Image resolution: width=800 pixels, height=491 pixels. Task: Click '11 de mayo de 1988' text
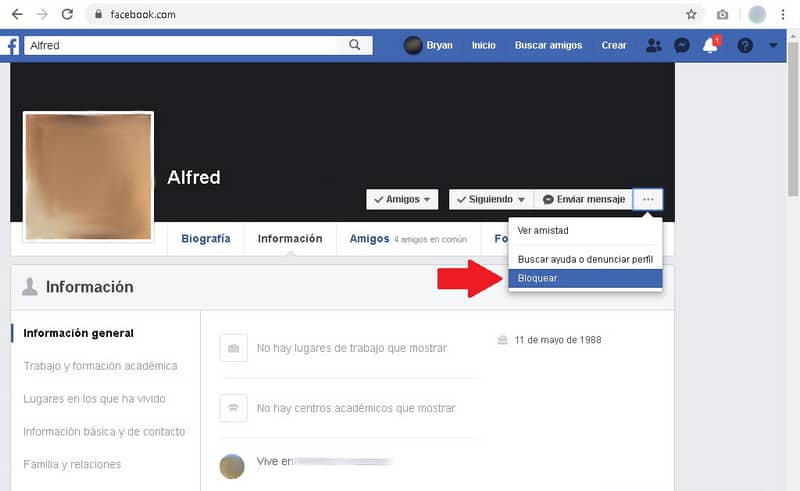pyautogui.click(x=558, y=340)
